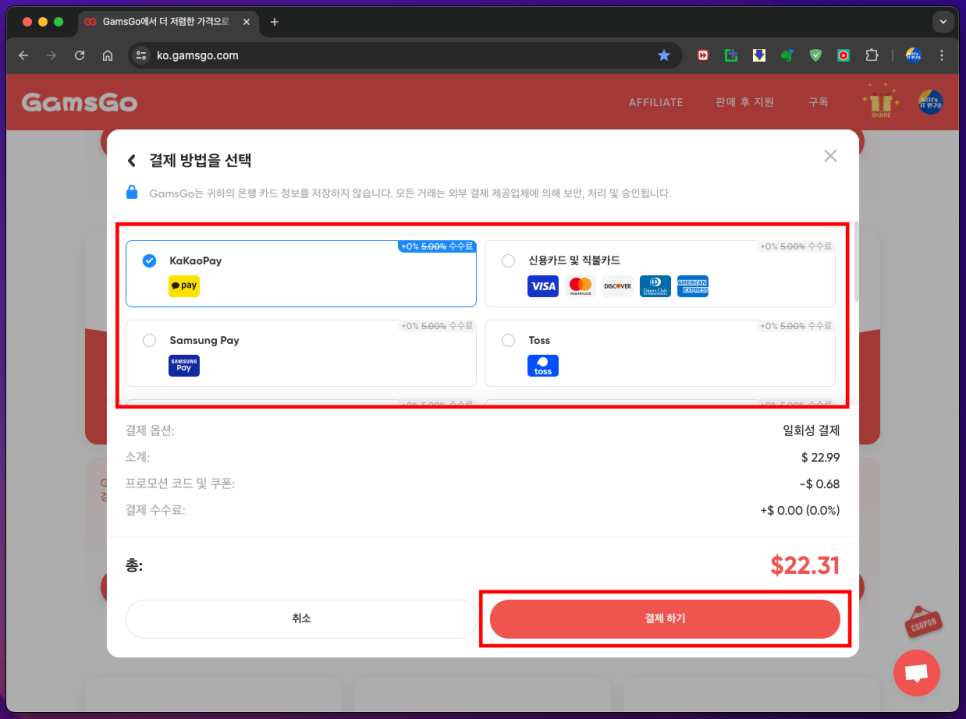
Task: Click the back chevron beside 결제 방법을 선택
Action: click(x=131, y=161)
